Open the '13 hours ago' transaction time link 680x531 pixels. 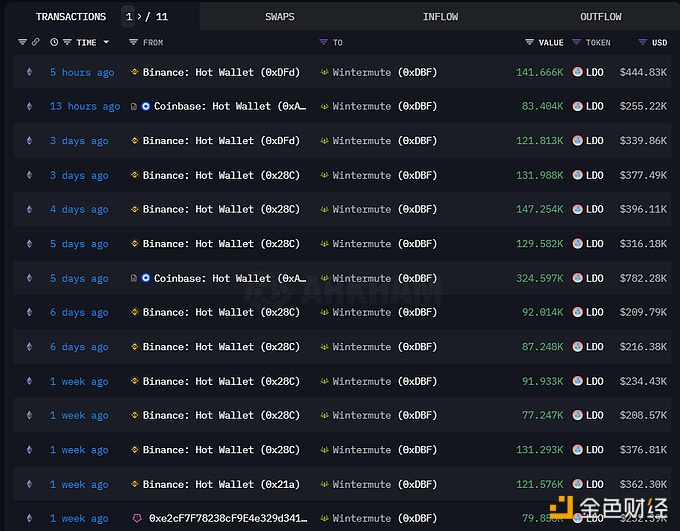click(x=85, y=106)
